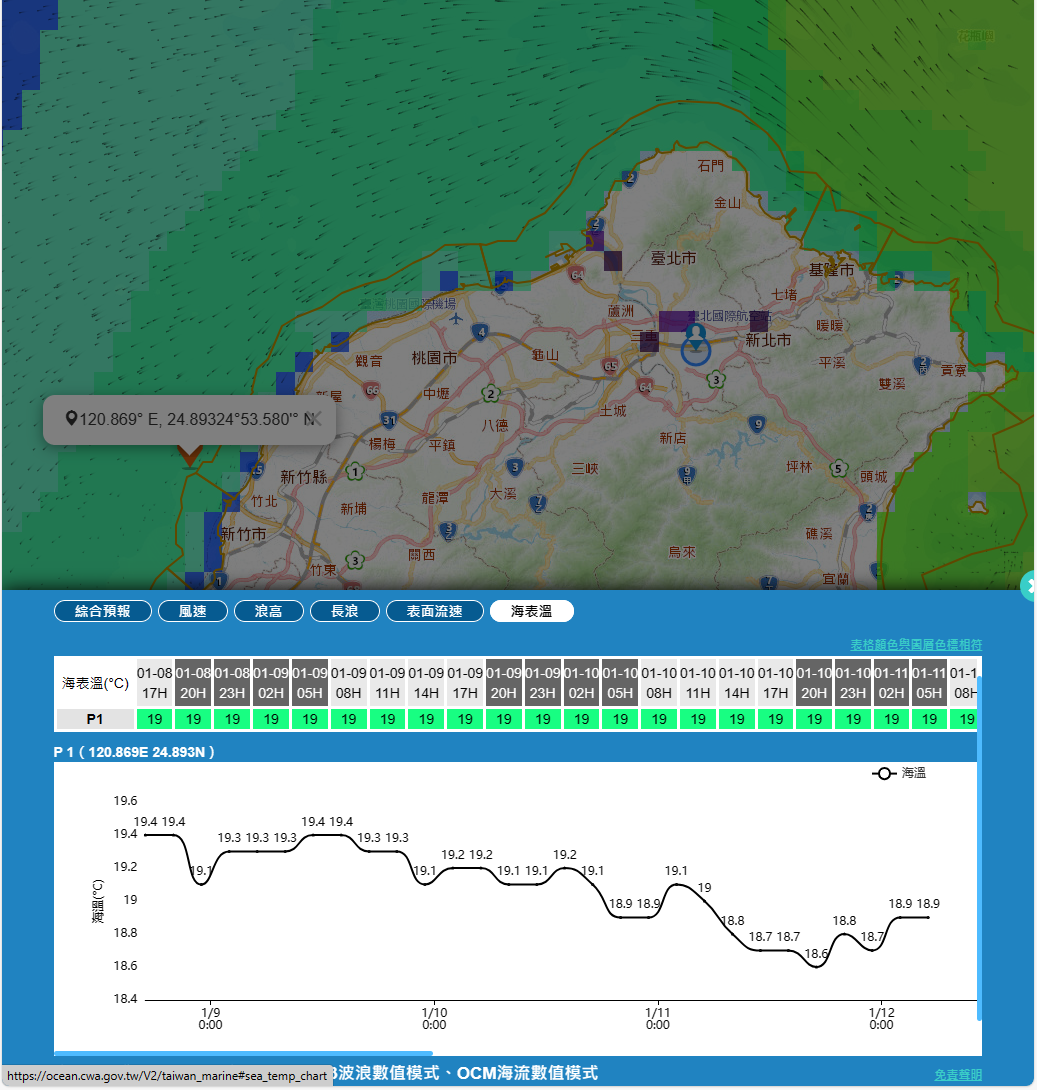The height and width of the screenshot is (1090, 1037).
Task: Select the 01-09 08H time column header
Action: pyautogui.click(x=349, y=682)
